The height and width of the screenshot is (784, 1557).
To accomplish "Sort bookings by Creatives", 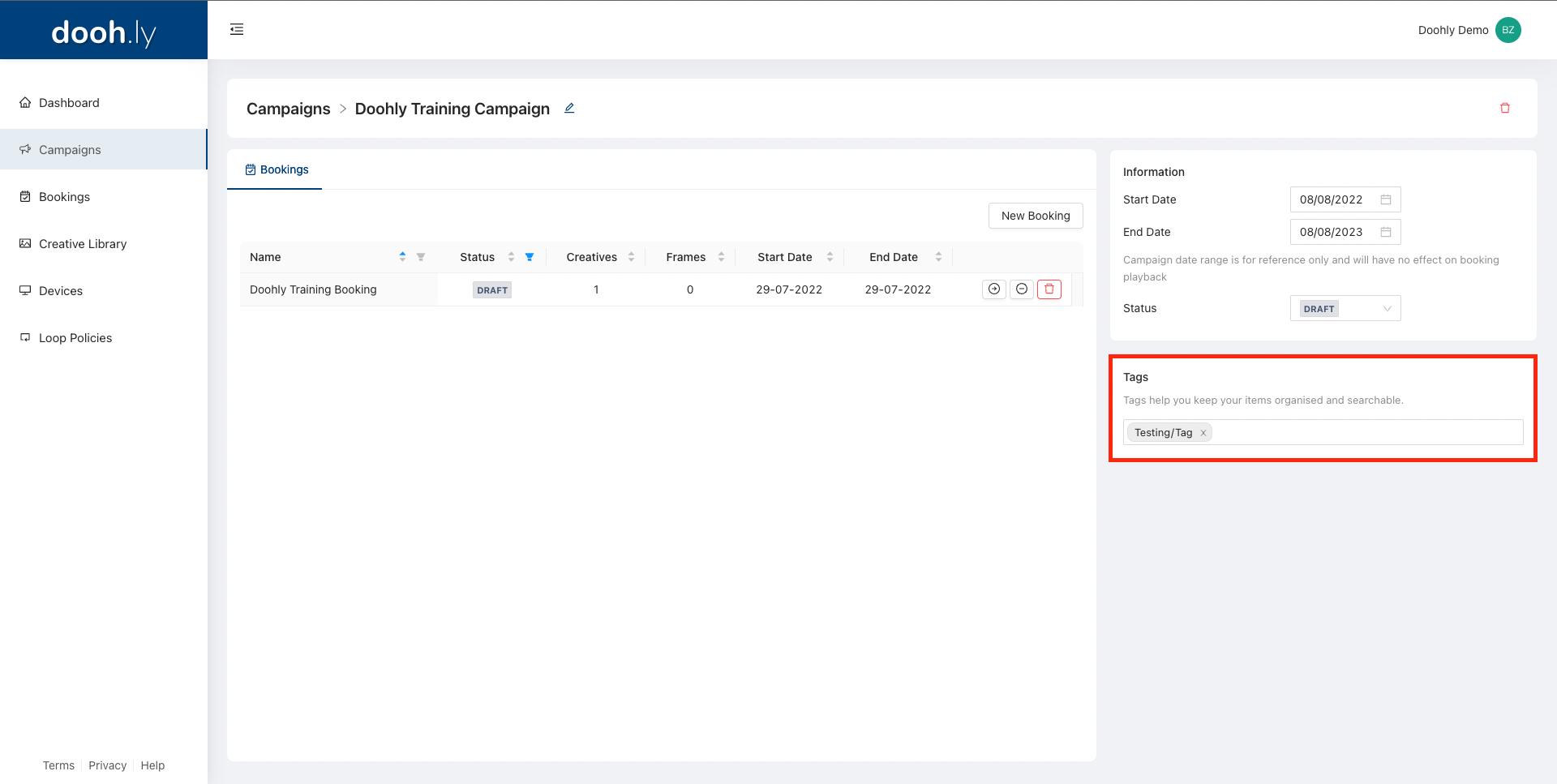I will (631, 257).
